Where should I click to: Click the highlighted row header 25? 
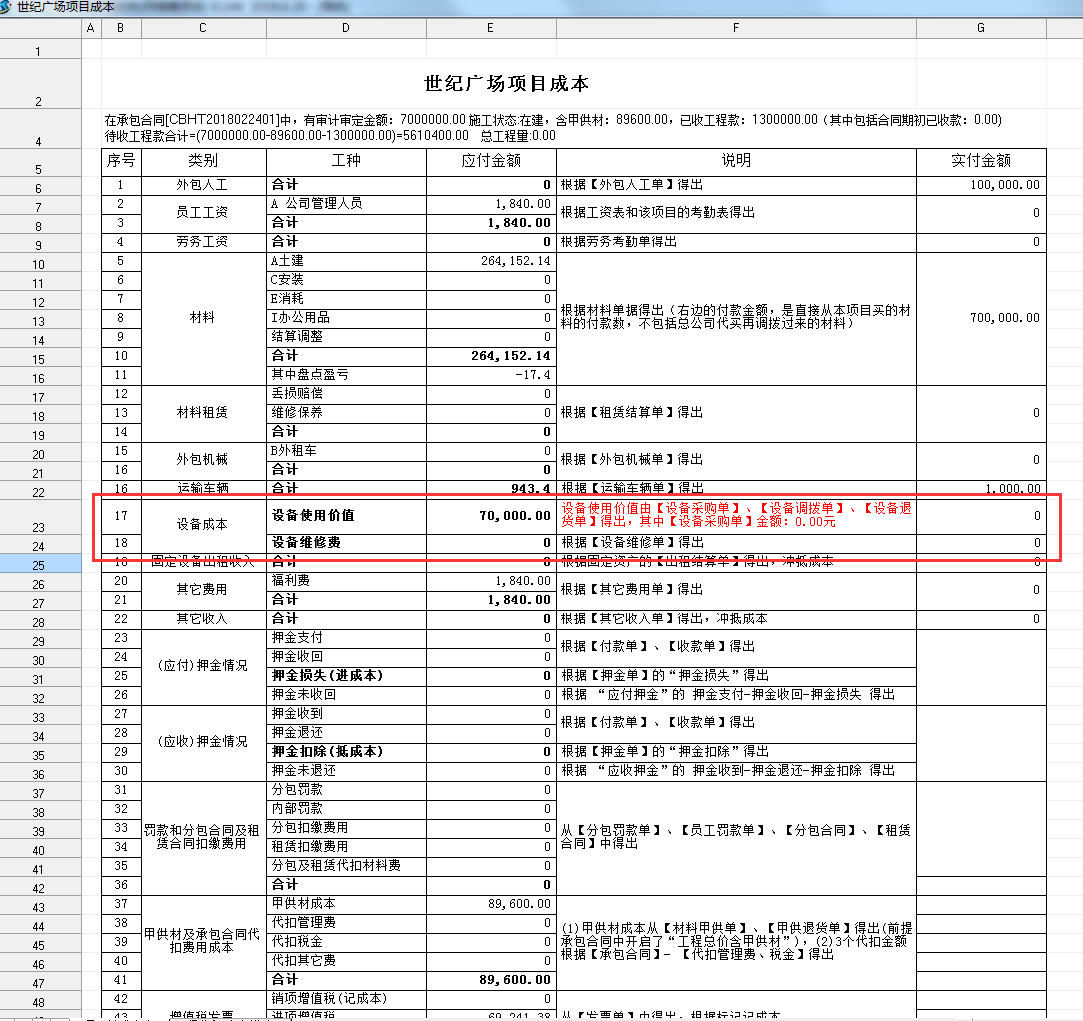point(39,565)
